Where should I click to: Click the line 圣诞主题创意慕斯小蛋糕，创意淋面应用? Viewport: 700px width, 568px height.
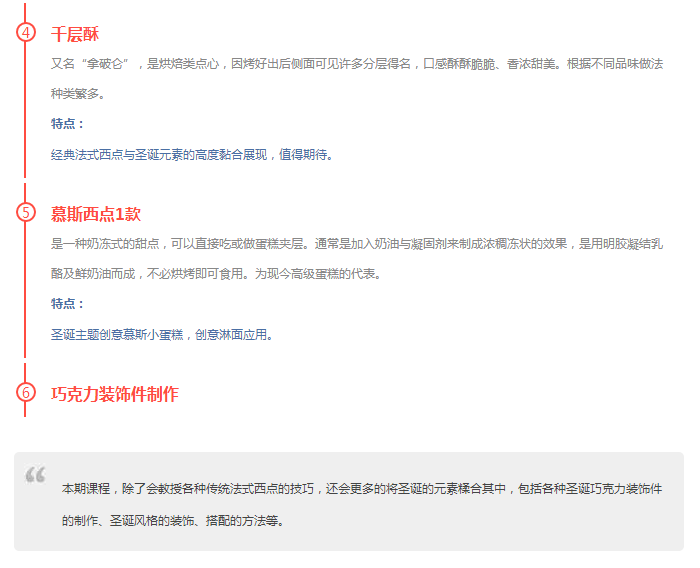point(162,334)
